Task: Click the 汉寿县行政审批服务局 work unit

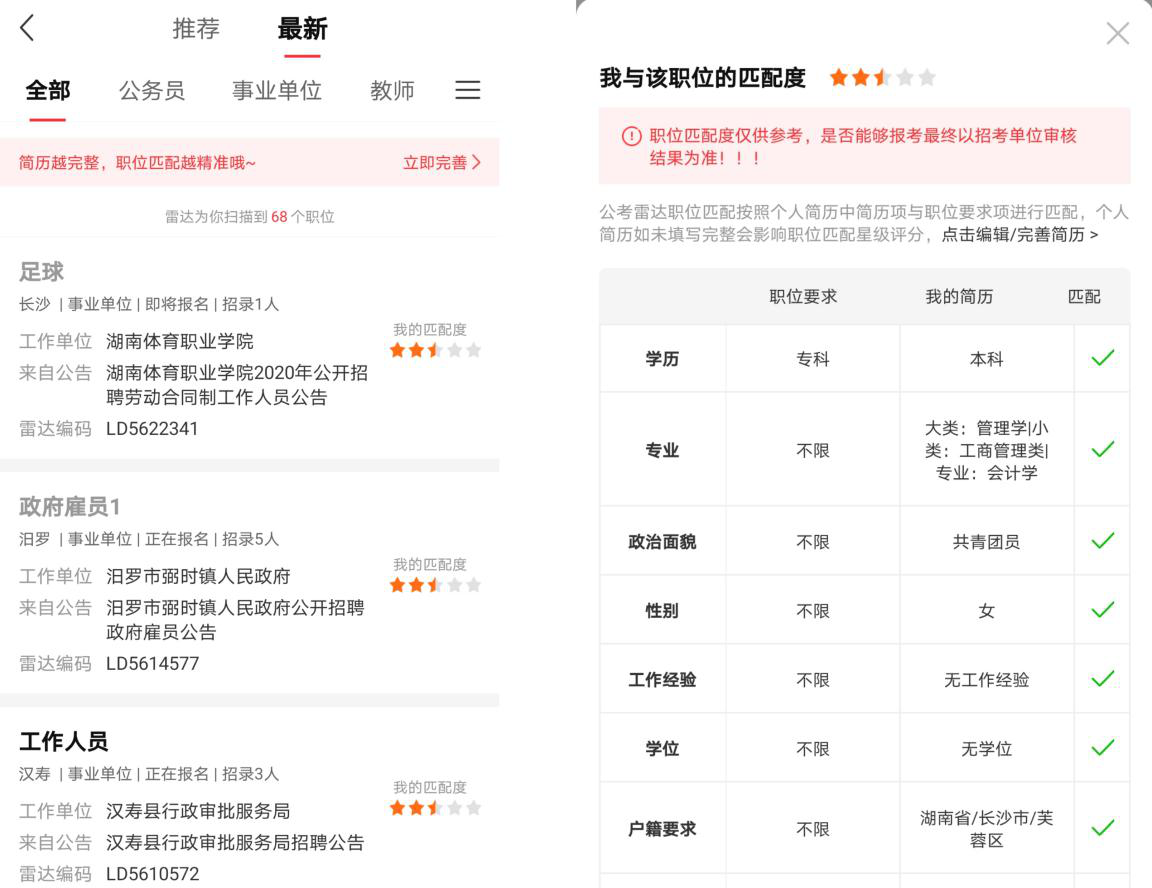Action: coord(198,811)
